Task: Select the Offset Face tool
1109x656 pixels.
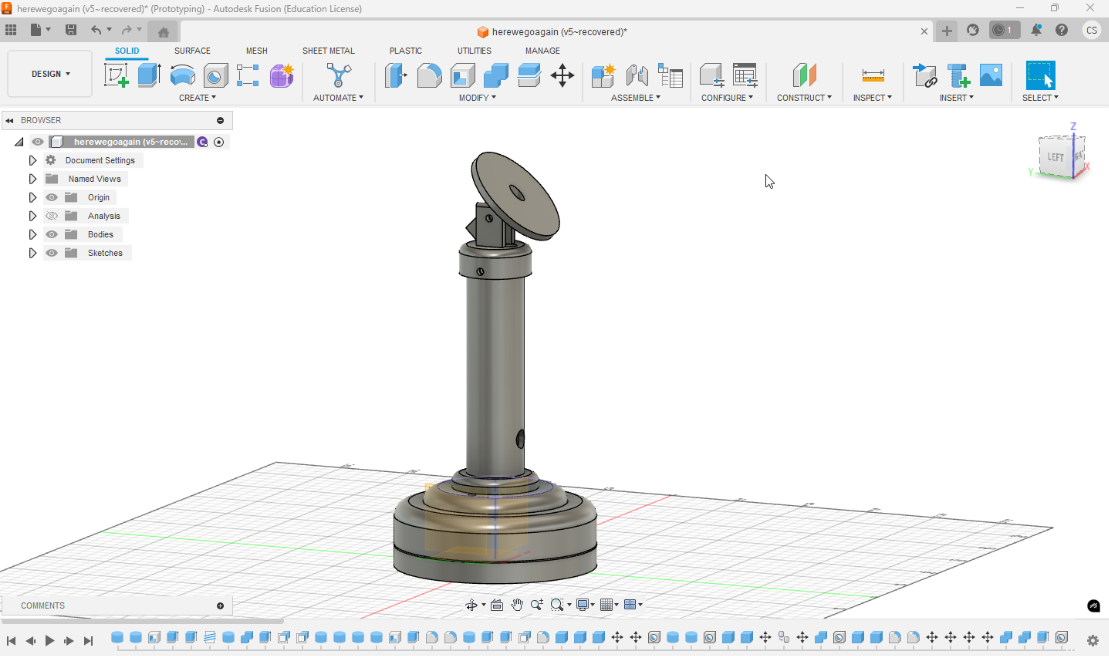Action: (529, 75)
